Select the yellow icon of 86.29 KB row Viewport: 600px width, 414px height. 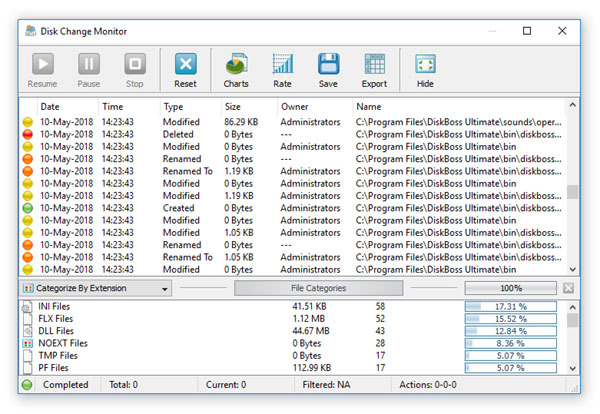[x=28, y=122]
